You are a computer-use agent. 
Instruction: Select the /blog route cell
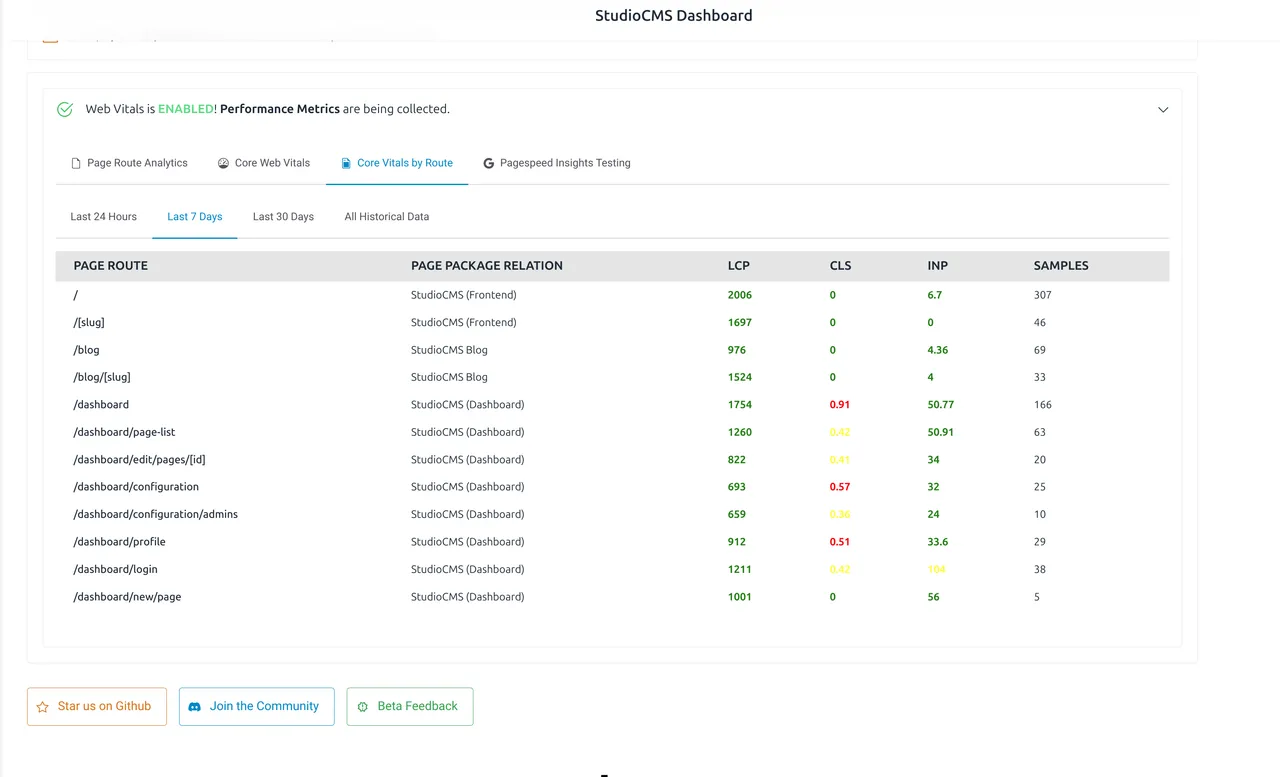87,350
